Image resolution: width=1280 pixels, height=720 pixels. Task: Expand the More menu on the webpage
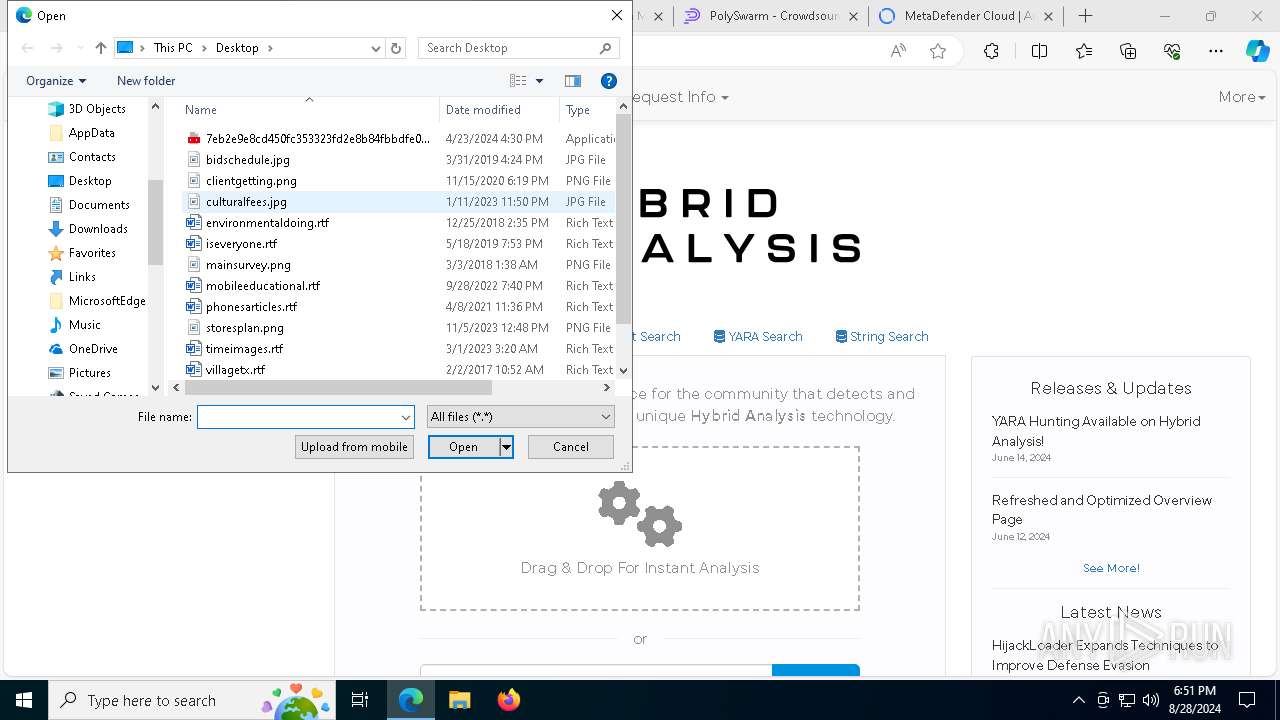click(x=1242, y=97)
